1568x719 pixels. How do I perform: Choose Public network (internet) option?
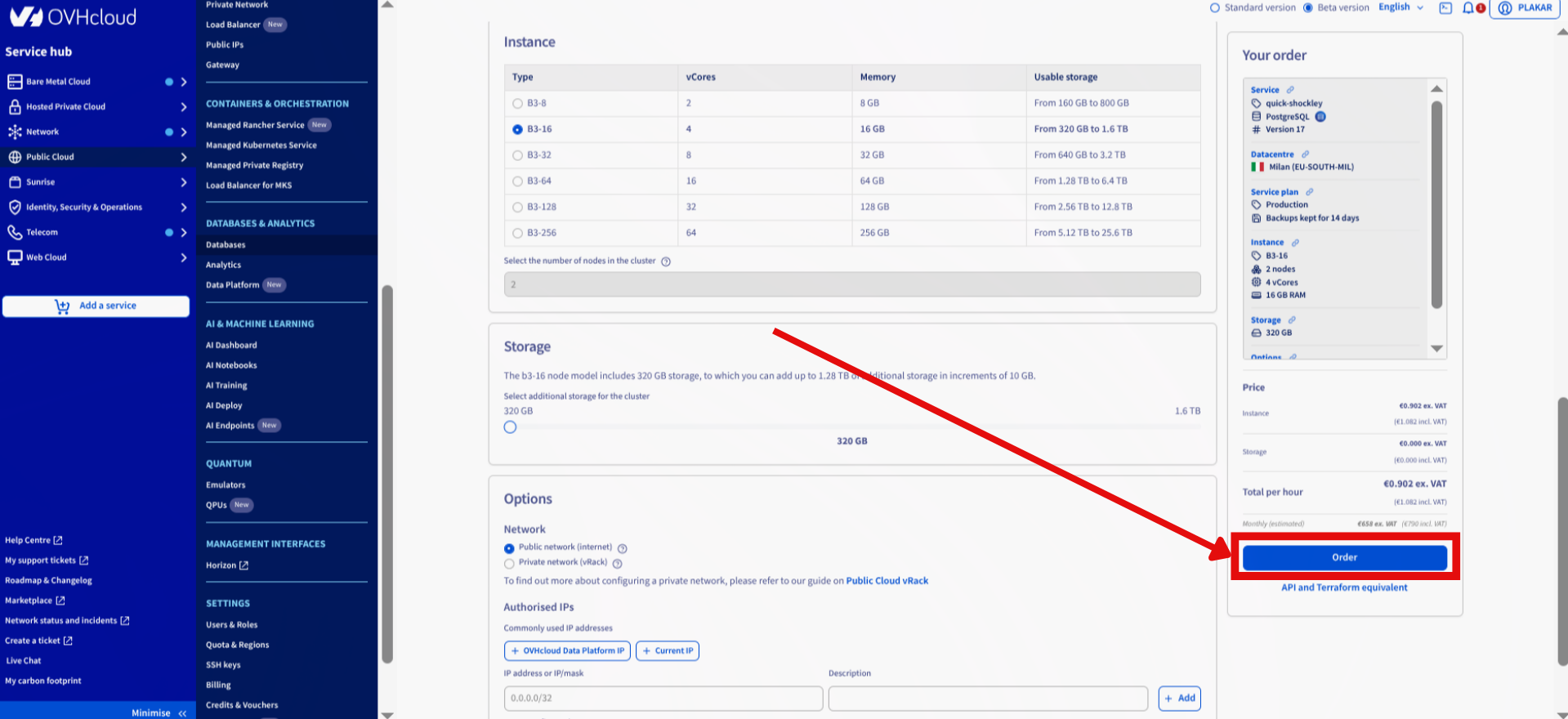(x=509, y=548)
